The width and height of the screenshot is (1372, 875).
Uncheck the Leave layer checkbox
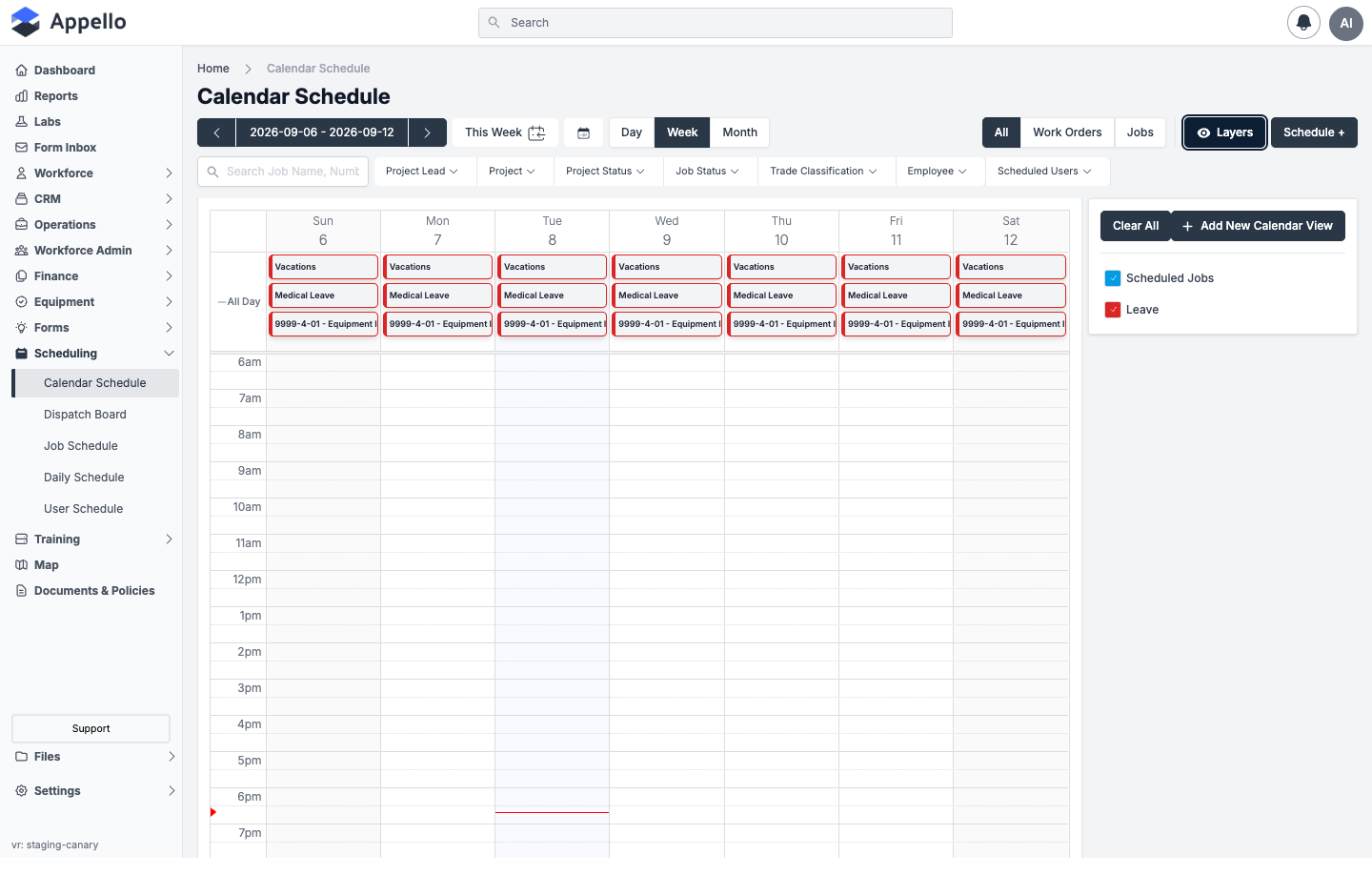1113,310
